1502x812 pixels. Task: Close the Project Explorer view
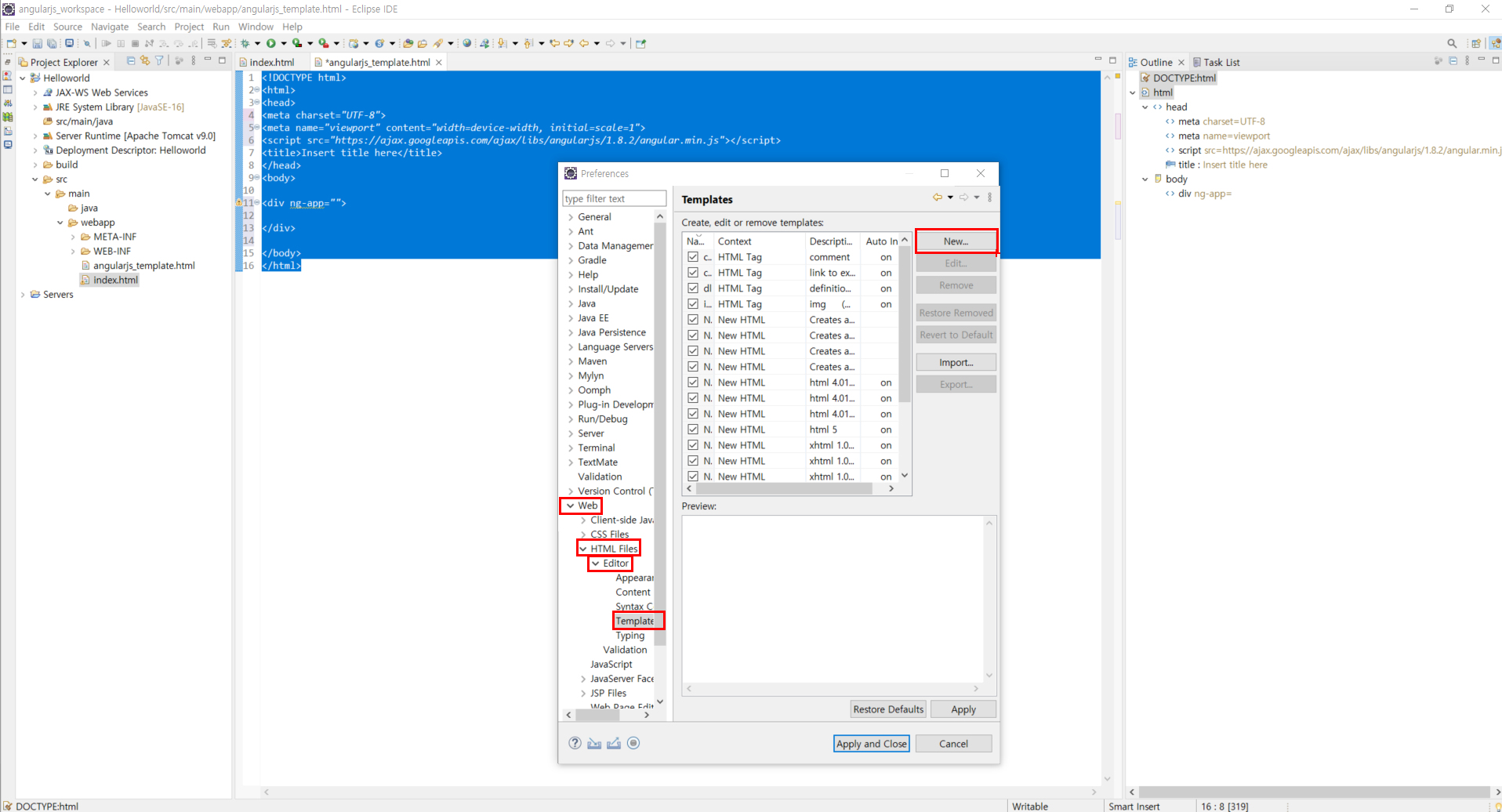pyautogui.click(x=107, y=63)
